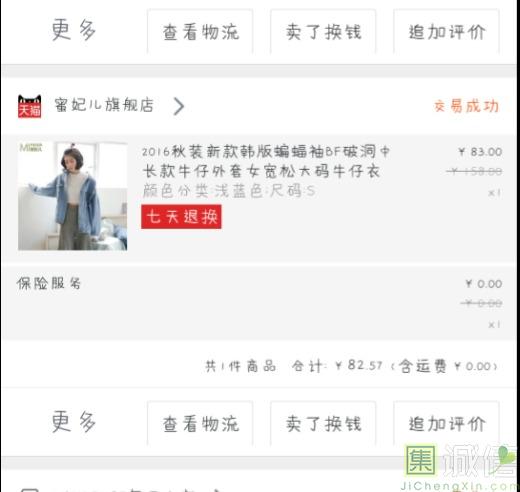520x492 pixels.
Task: Open the bottom 更多 options
Action: [74, 422]
